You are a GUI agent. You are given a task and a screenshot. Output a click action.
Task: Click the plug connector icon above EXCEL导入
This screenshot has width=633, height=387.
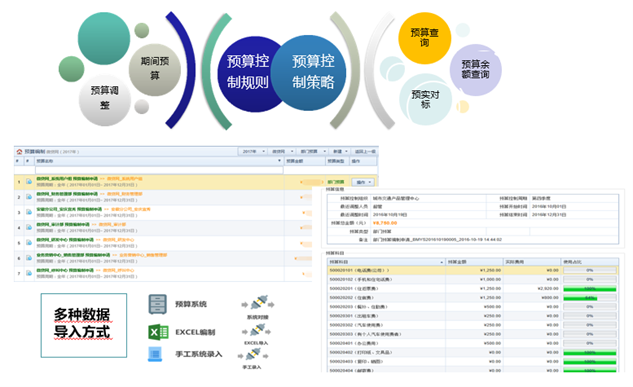(x=256, y=331)
